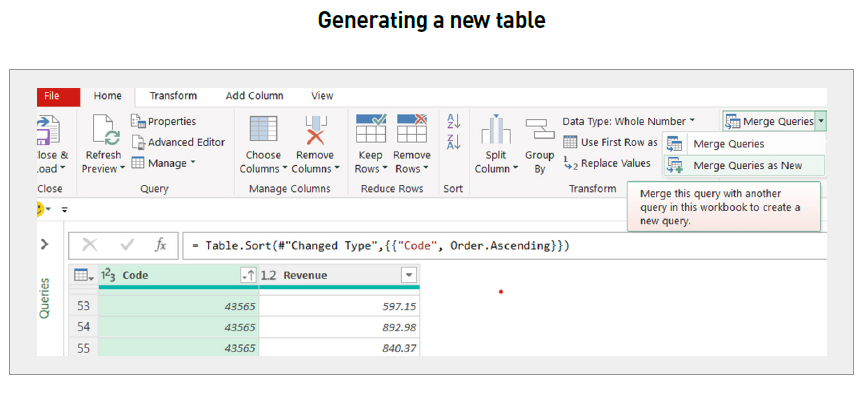Screen dimensions: 868x406
Task: Open the table menu icon in header corner
Action: (83, 275)
